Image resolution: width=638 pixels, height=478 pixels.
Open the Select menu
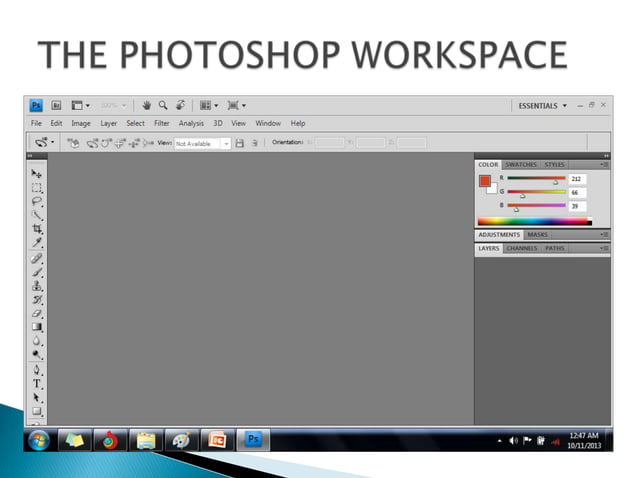point(135,123)
